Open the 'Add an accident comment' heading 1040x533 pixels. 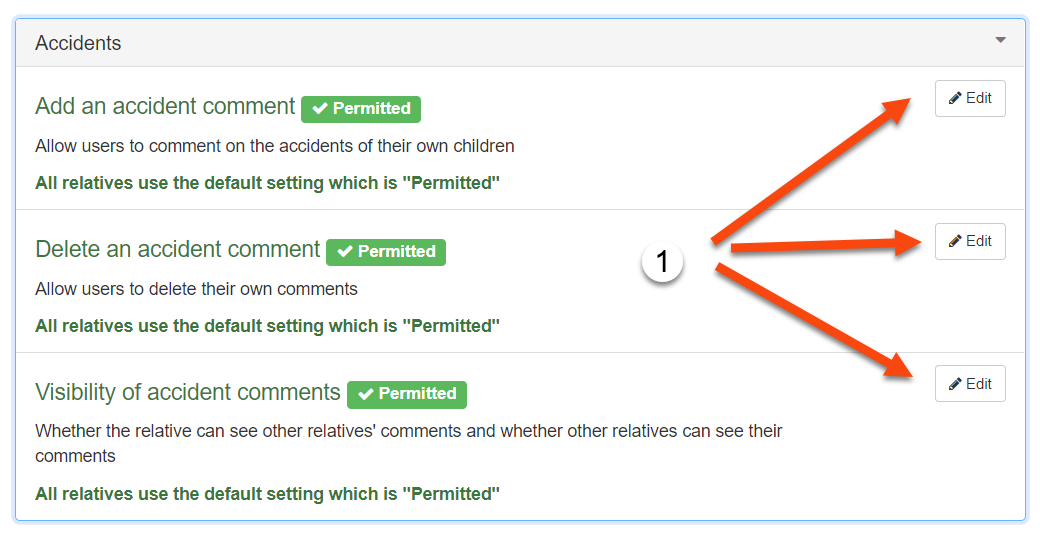click(x=165, y=106)
